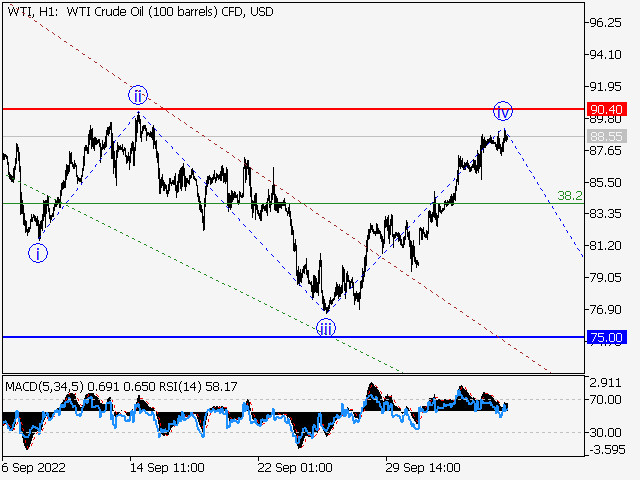Click the wave iii circle label

click(x=326, y=328)
